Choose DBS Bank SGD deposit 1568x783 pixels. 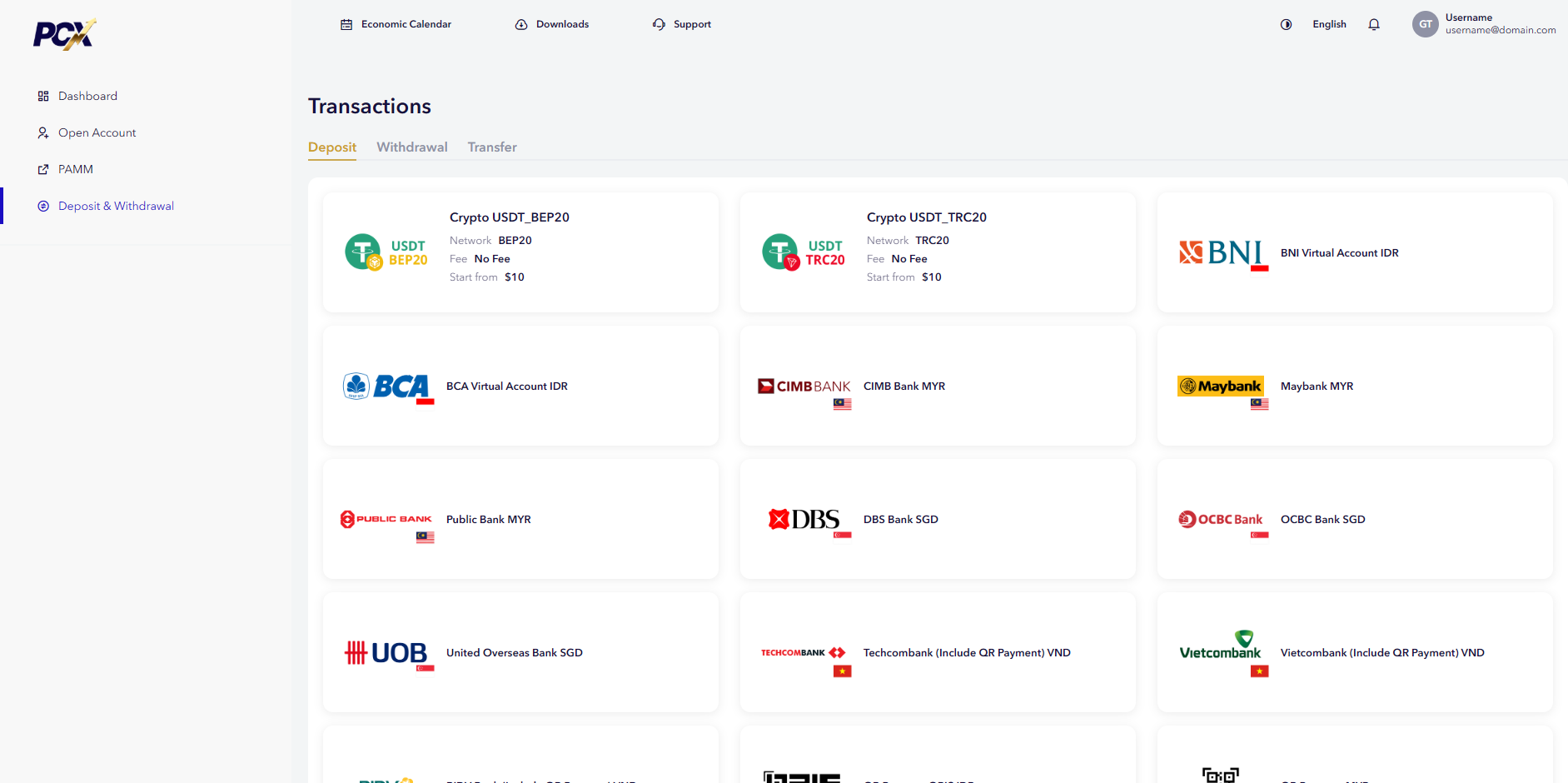click(x=938, y=519)
